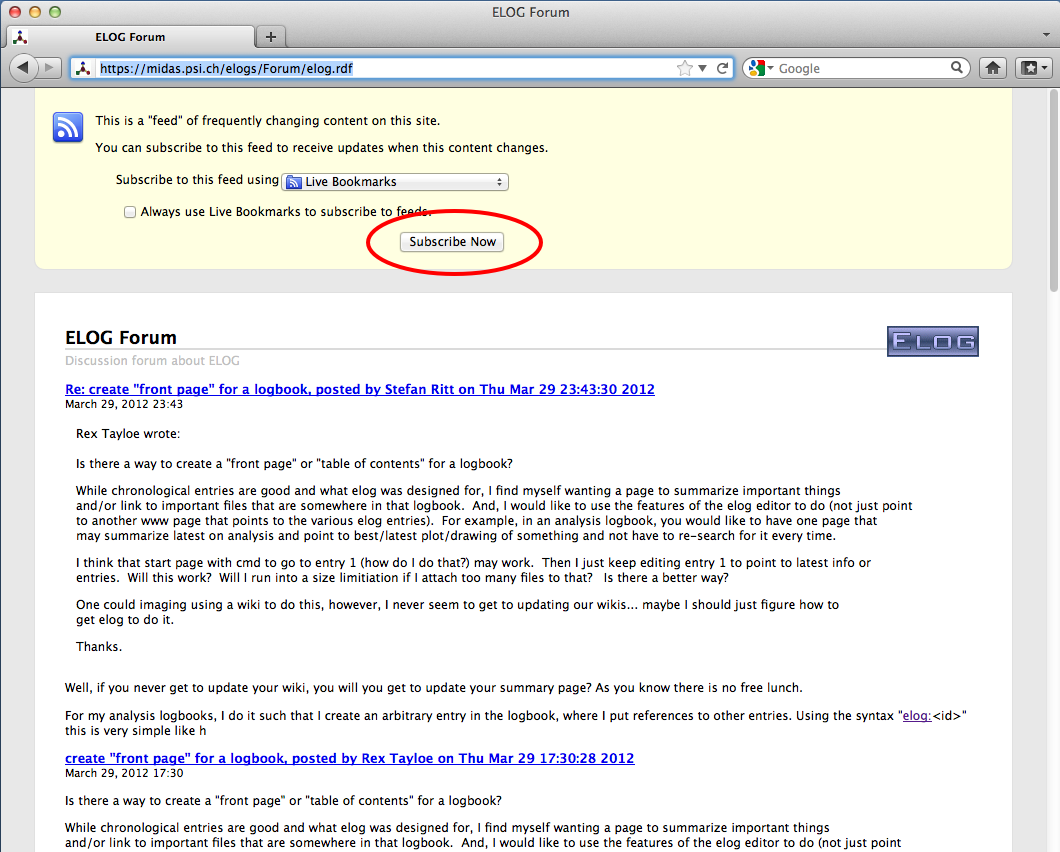Go to the home page via house icon
The height and width of the screenshot is (852, 1060).
pyautogui.click(x=992, y=68)
